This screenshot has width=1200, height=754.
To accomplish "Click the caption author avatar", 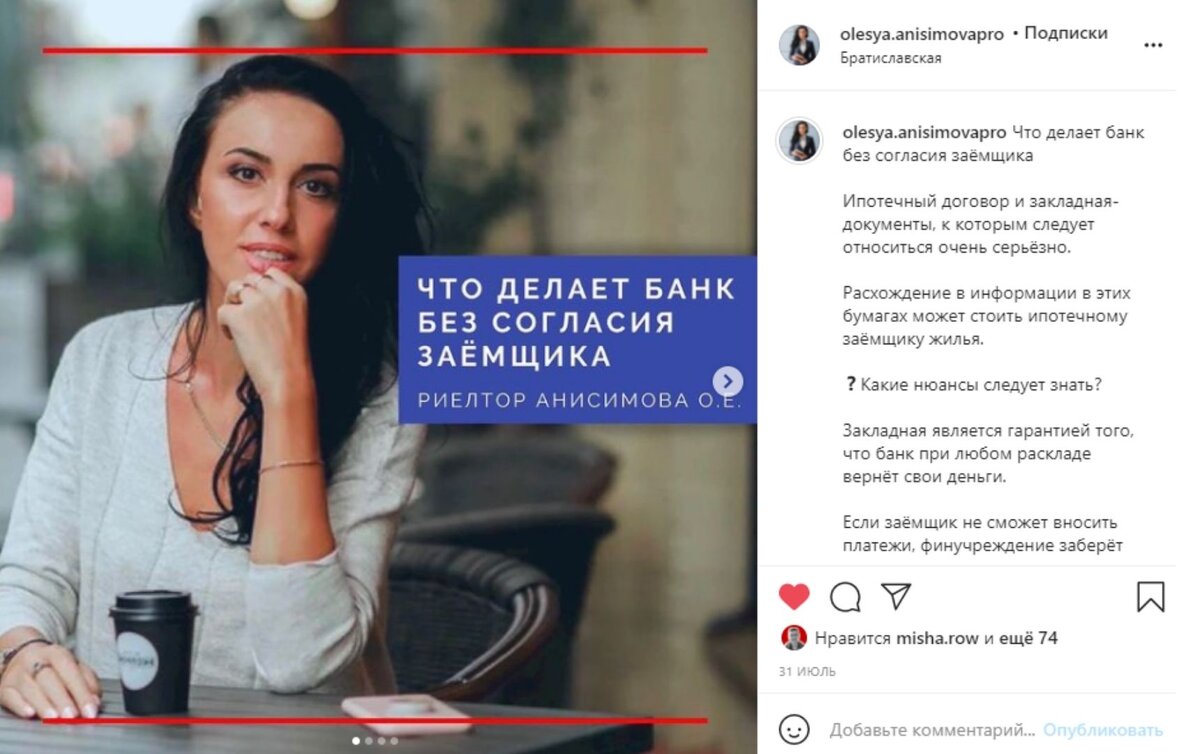I will pyautogui.click(x=799, y=141).
